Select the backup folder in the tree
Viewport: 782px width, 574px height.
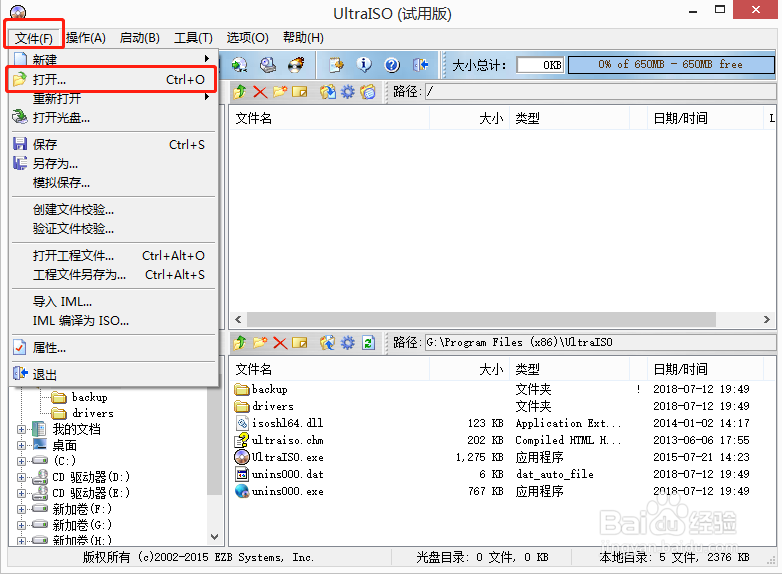pyautogui.click(x=80, y=397)
